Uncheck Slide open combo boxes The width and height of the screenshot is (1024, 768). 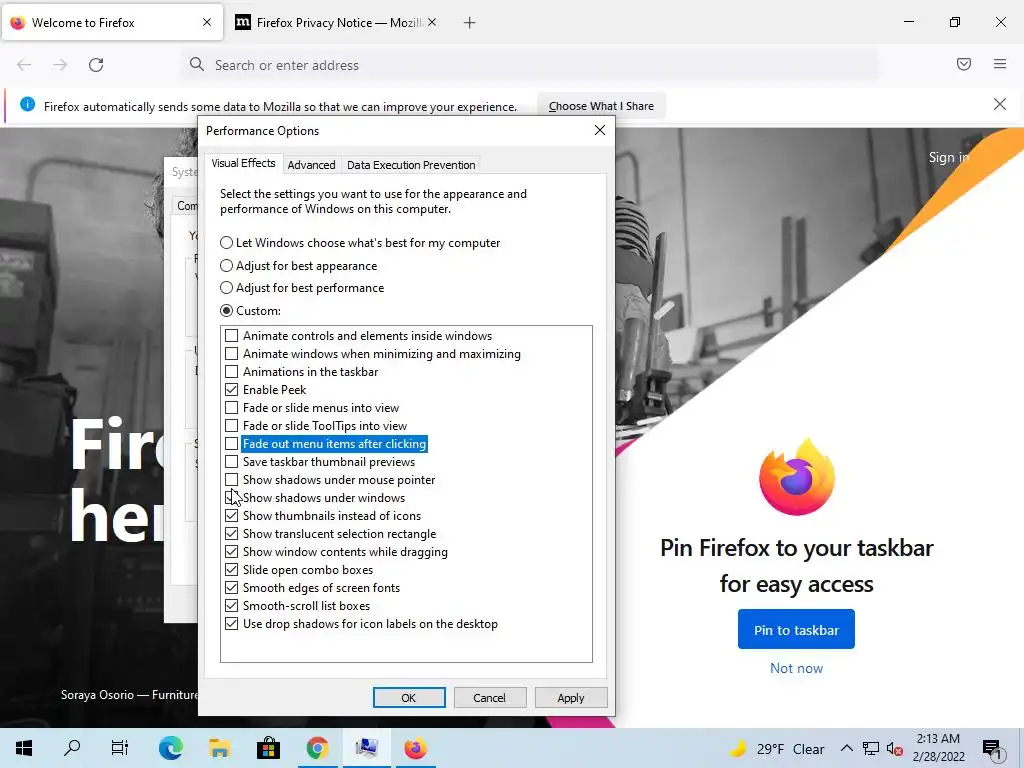click(x=231, y=569)
